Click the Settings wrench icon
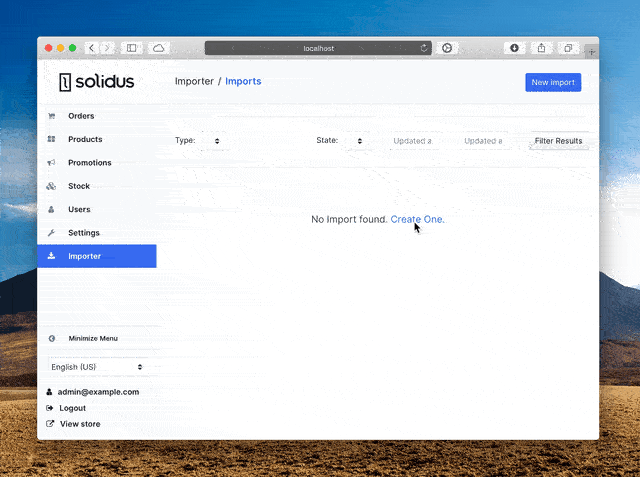Image resolution: width=640 pixels, height=477 pixels. click(51, 233)
